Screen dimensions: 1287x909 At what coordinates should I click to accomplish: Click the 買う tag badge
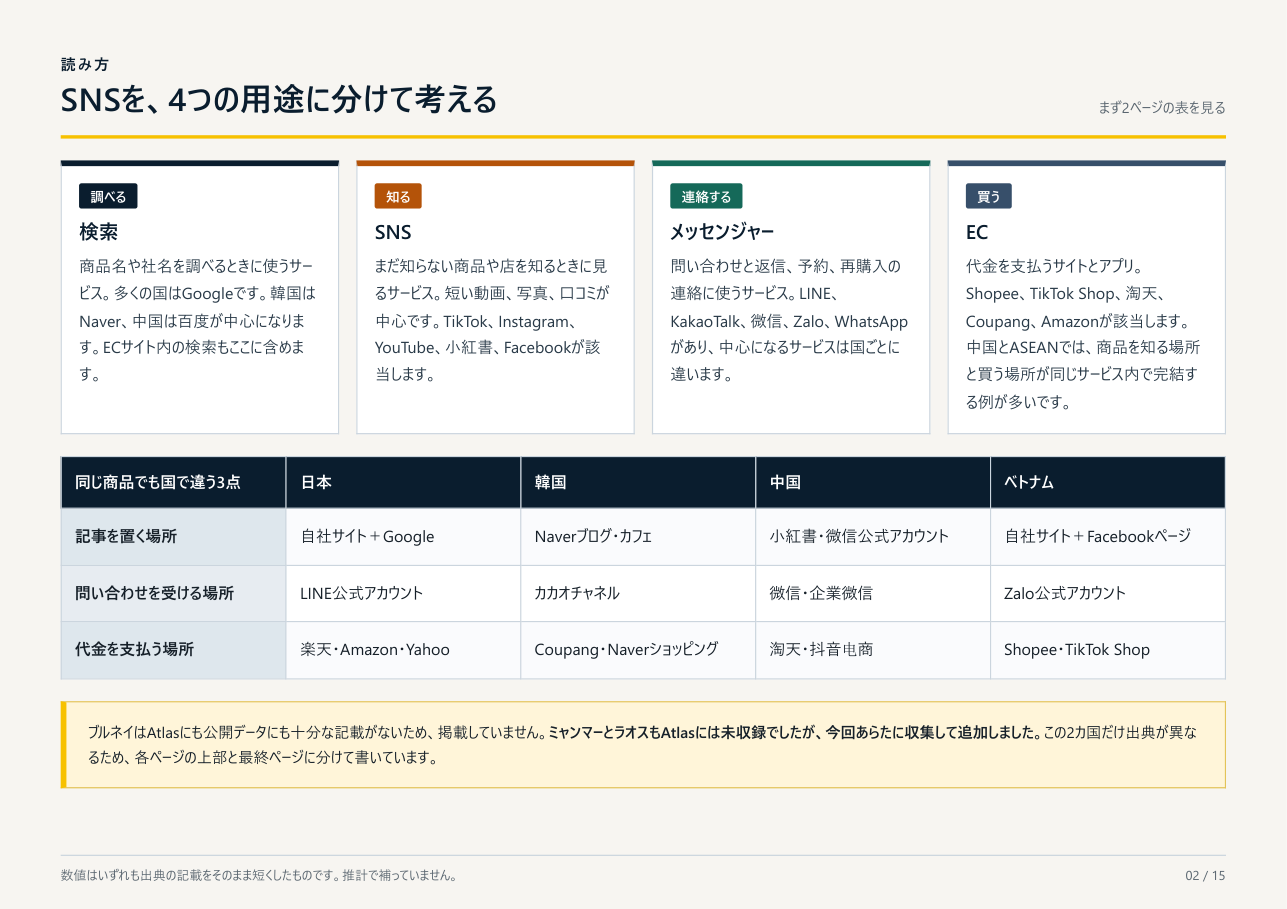click(989, 196)
